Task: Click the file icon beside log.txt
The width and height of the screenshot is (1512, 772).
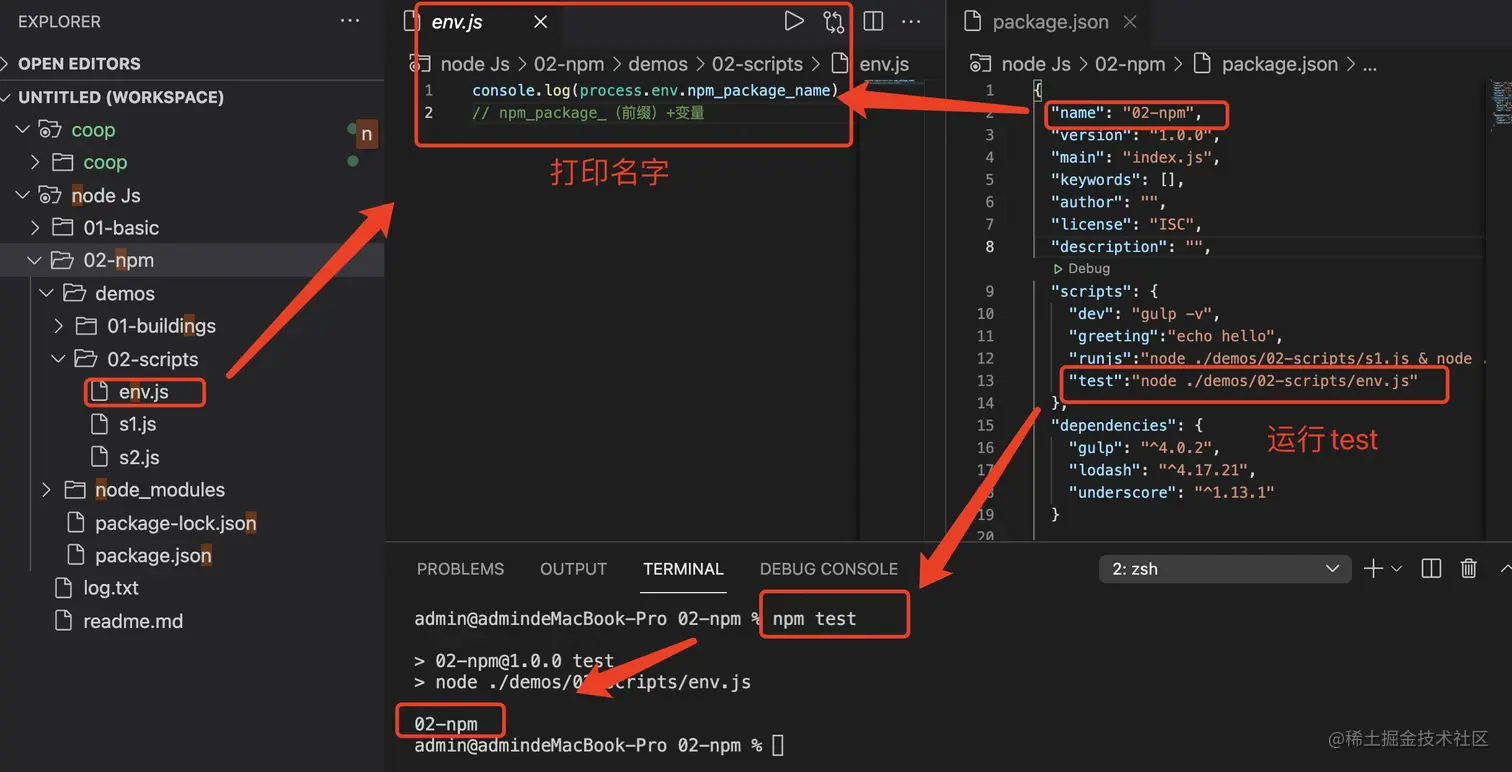Action: tap(63, 588)
